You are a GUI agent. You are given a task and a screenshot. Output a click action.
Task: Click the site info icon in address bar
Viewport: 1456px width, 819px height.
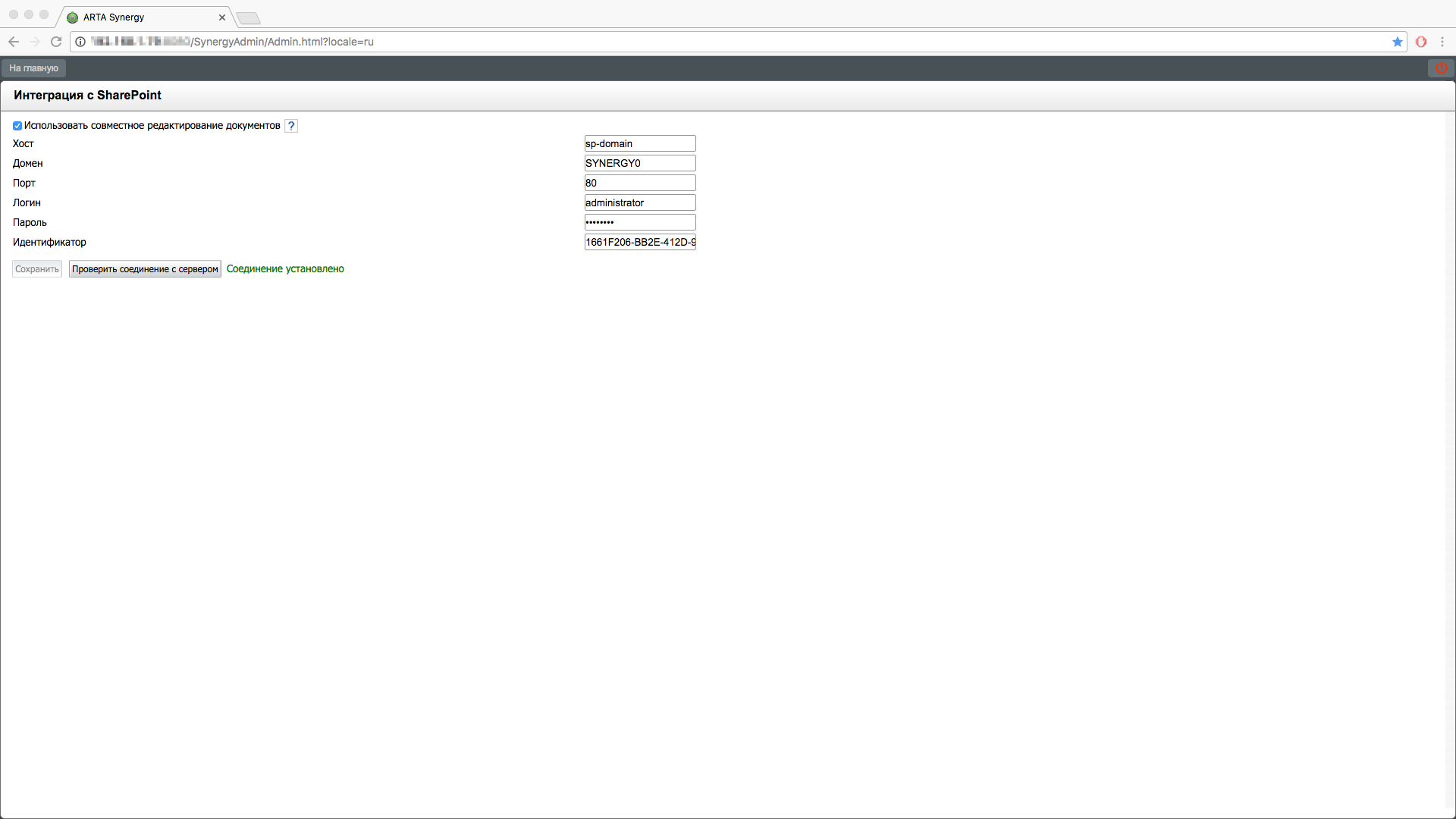click(80, 42)
